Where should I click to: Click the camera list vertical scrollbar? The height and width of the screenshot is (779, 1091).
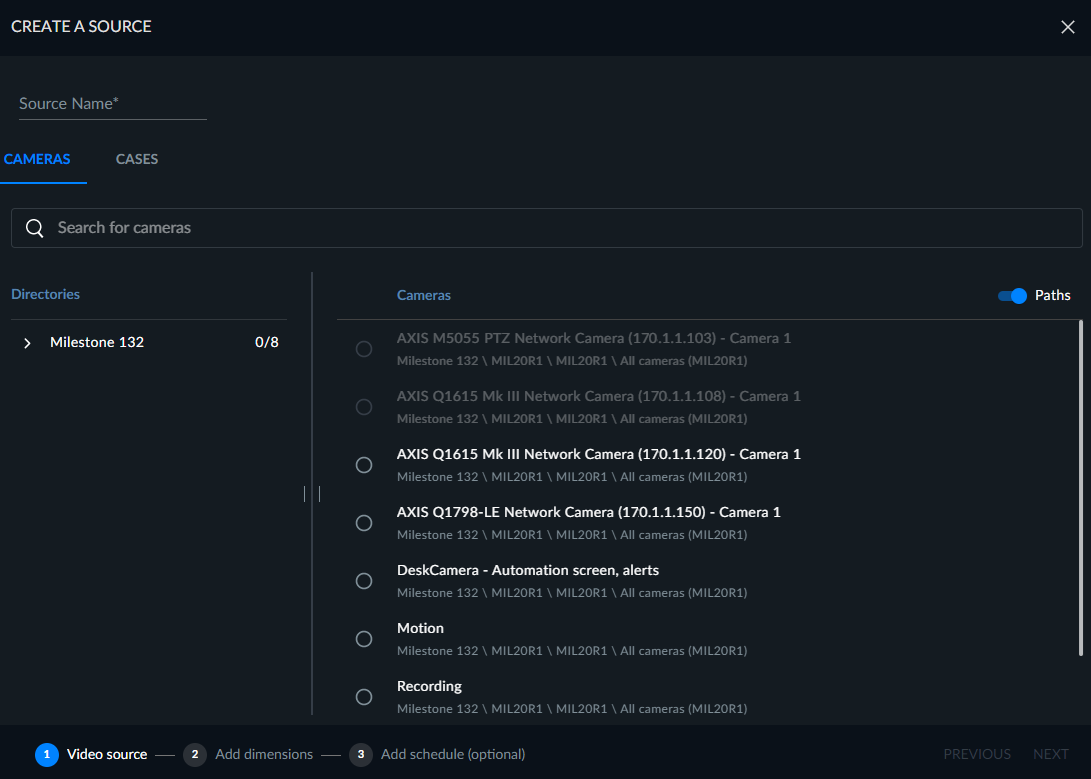(x=1081, y=488)
